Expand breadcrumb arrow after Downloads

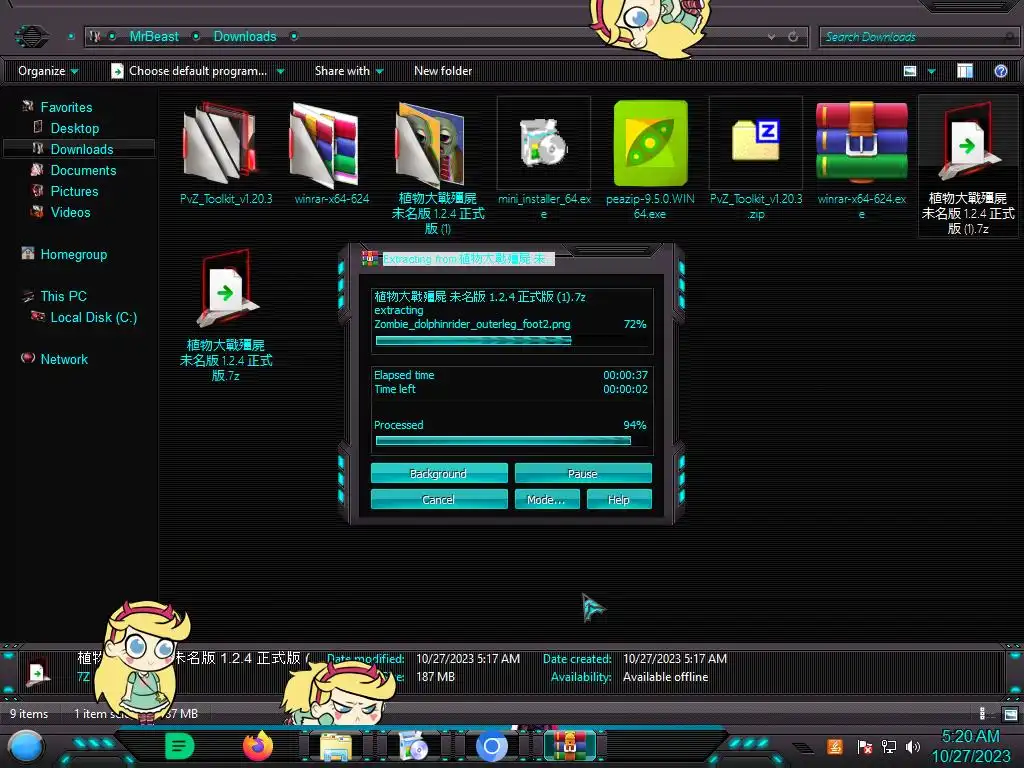(294, 37)
